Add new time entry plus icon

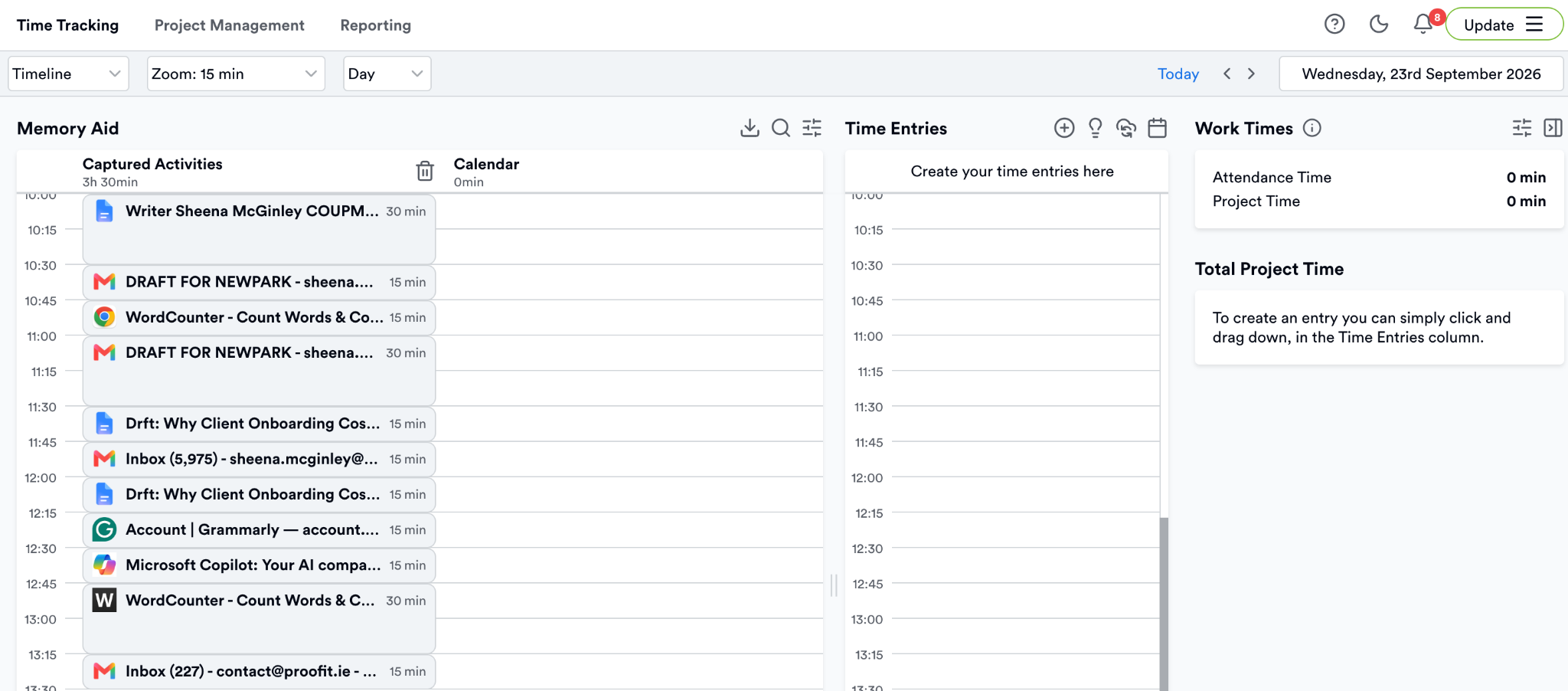[x=1064, y=128]
